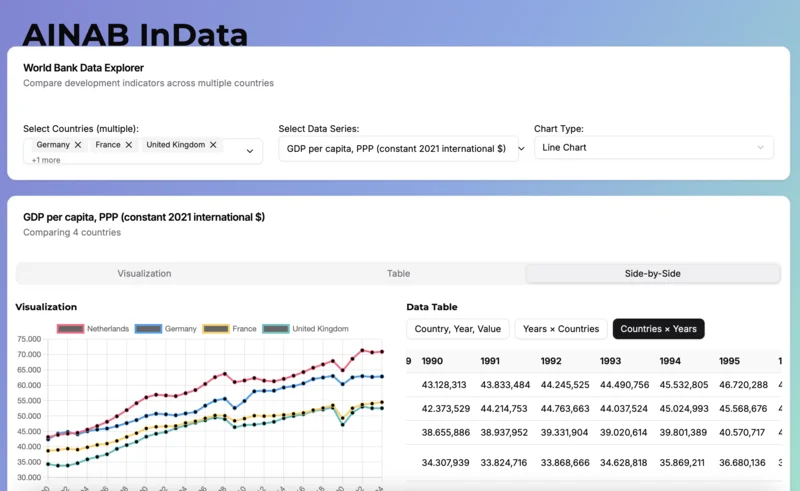The image size is (800, 491).
Task: Click the 1995 column header
Action: (730, 361)
